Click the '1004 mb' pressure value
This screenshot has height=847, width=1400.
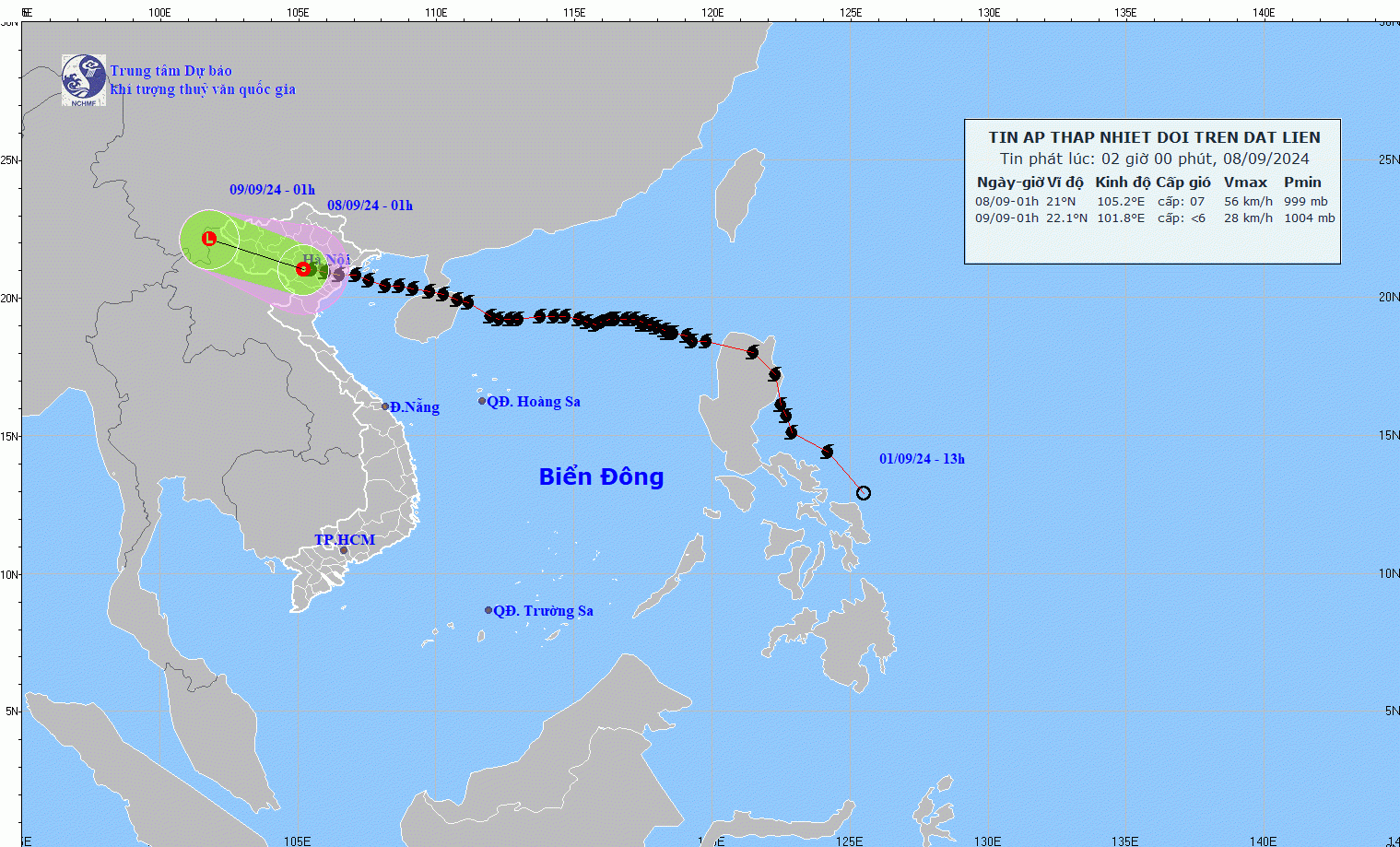point(1310,218)
